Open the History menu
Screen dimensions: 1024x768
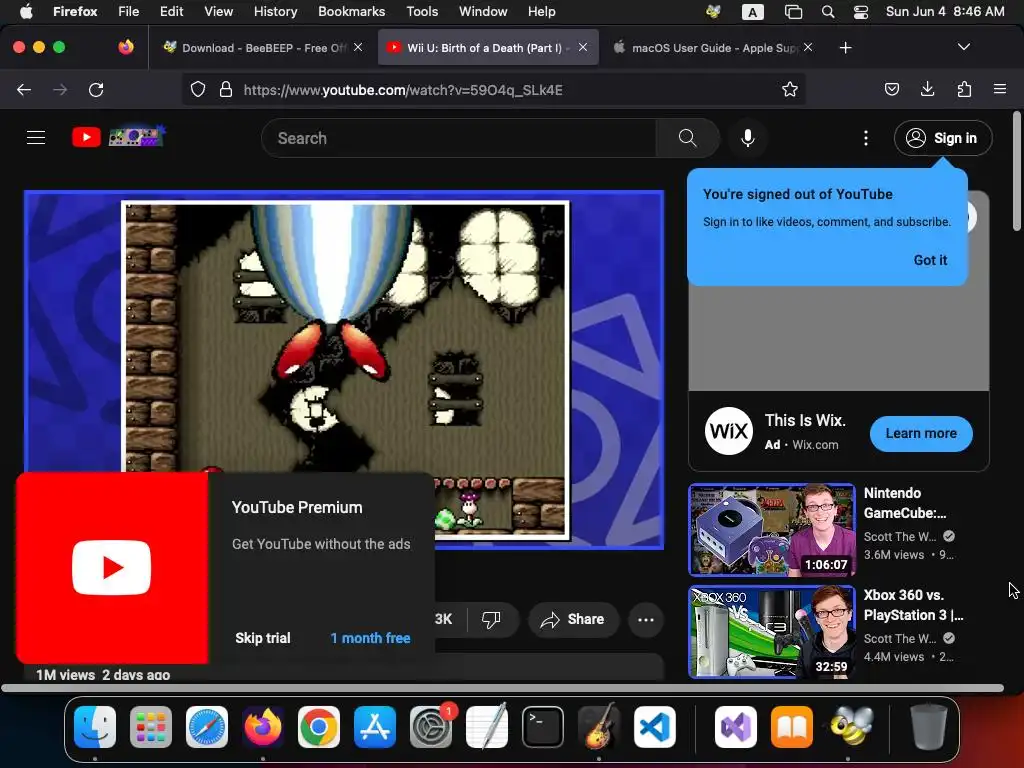pyautogui.click(x=275, y=11)
